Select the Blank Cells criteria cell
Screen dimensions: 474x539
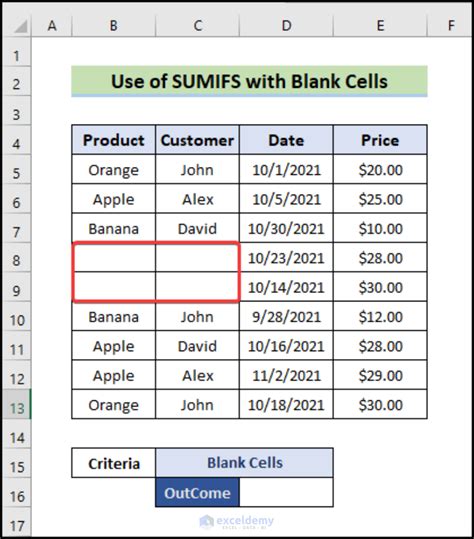pyautogui.click(x=244, y=463)
